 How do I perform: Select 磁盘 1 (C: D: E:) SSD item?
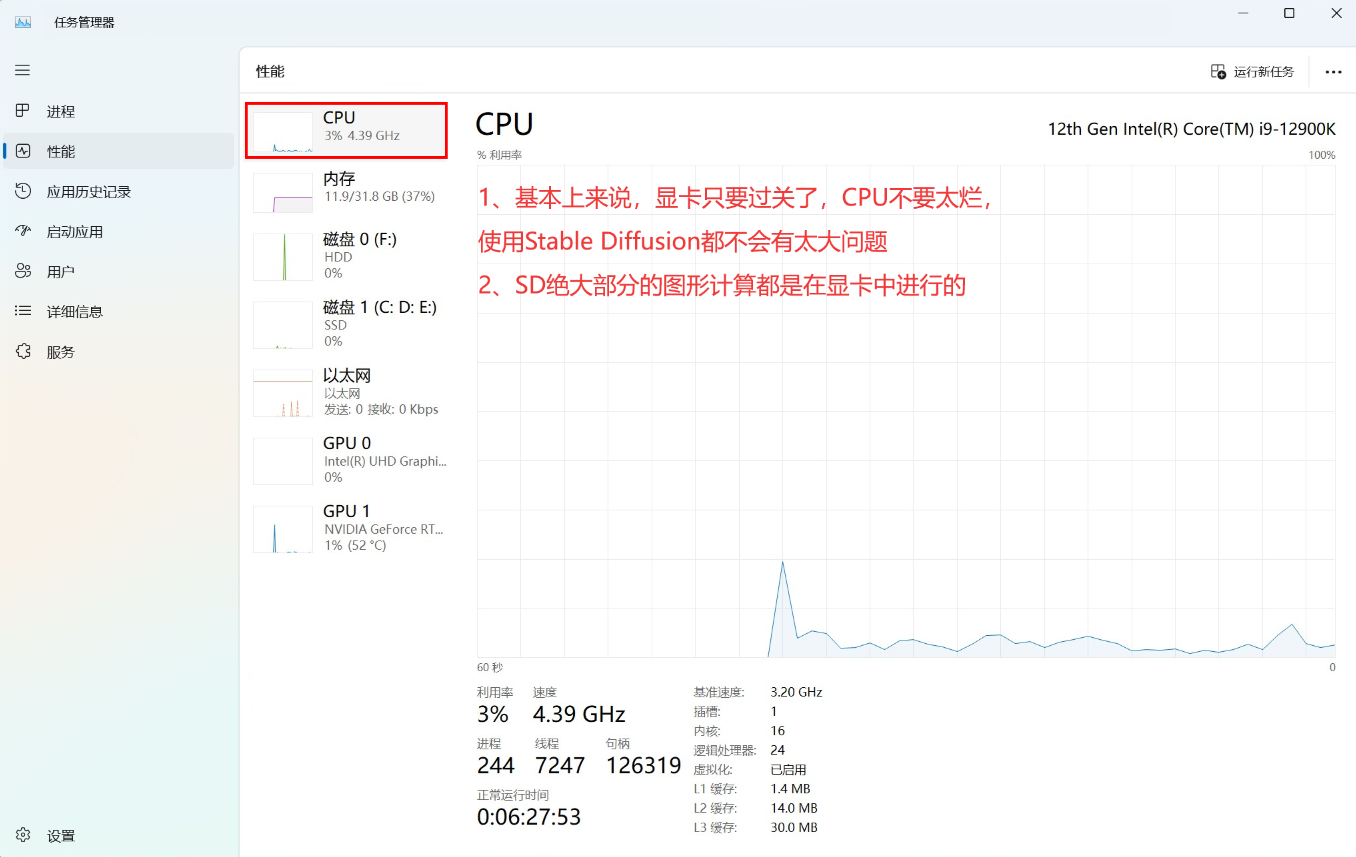[x=346, y=323]
